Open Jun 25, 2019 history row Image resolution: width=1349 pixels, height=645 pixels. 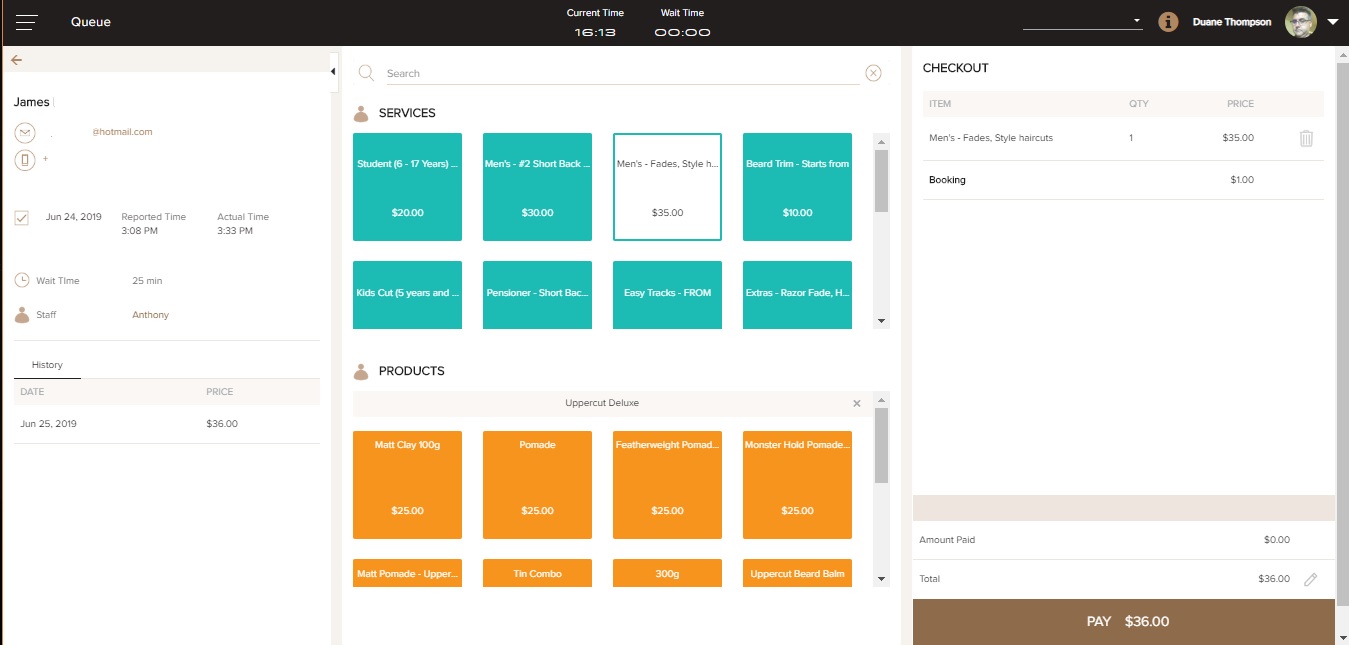tap(167, 424)
